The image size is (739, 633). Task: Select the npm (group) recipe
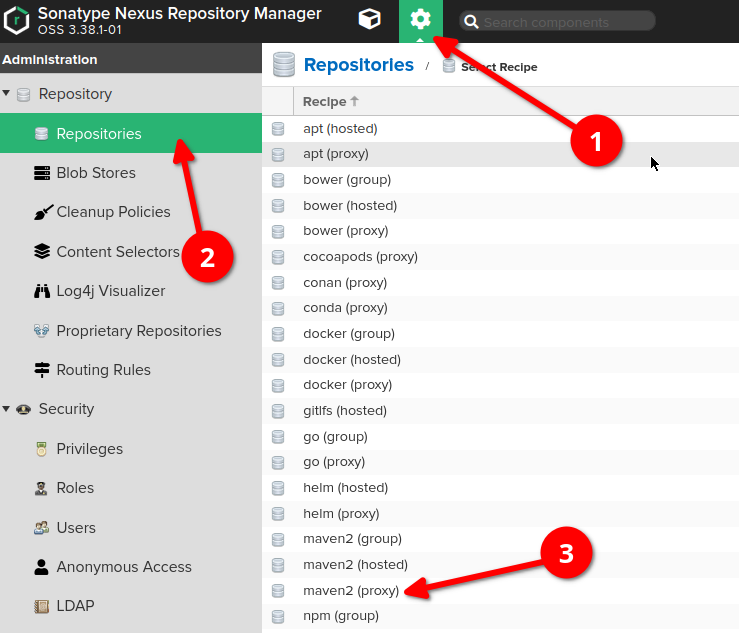point(501,616)
